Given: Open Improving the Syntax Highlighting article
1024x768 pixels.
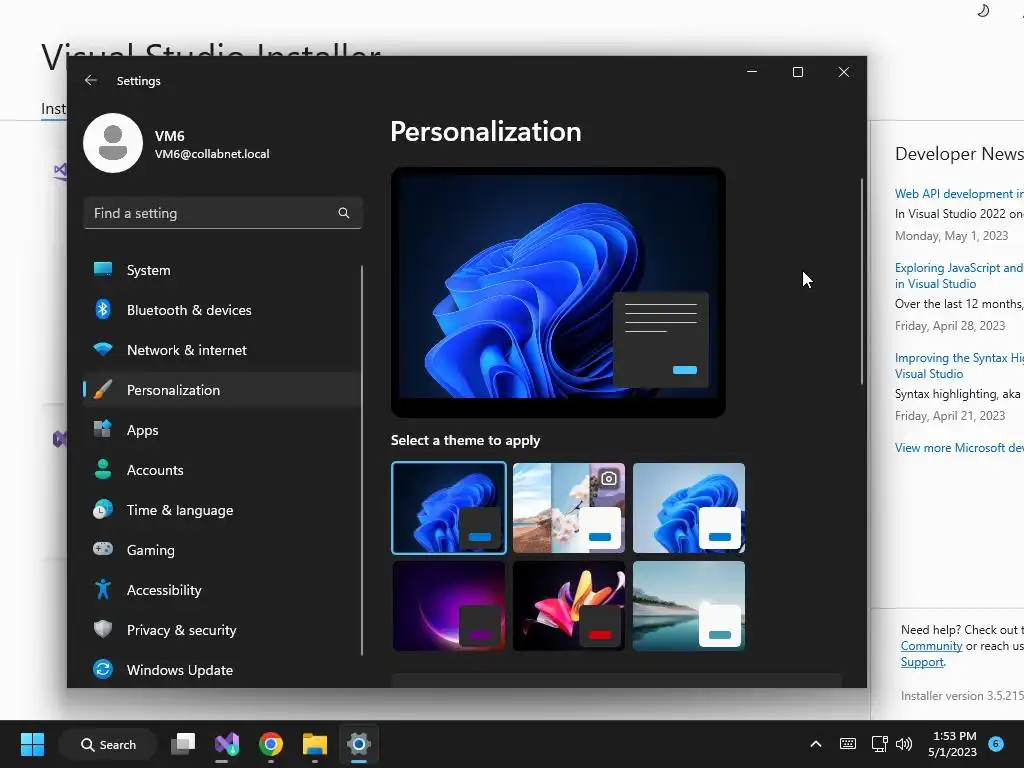Looking at the screenshot, I should (x=959, y=366).
